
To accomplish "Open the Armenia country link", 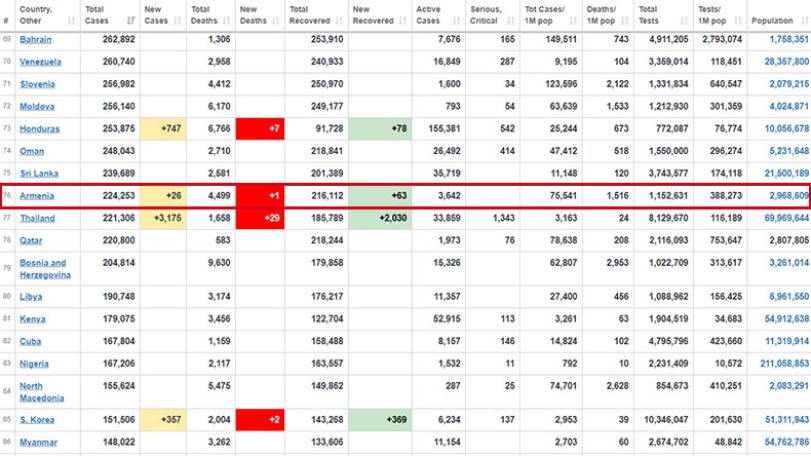I will click(37, 195).
